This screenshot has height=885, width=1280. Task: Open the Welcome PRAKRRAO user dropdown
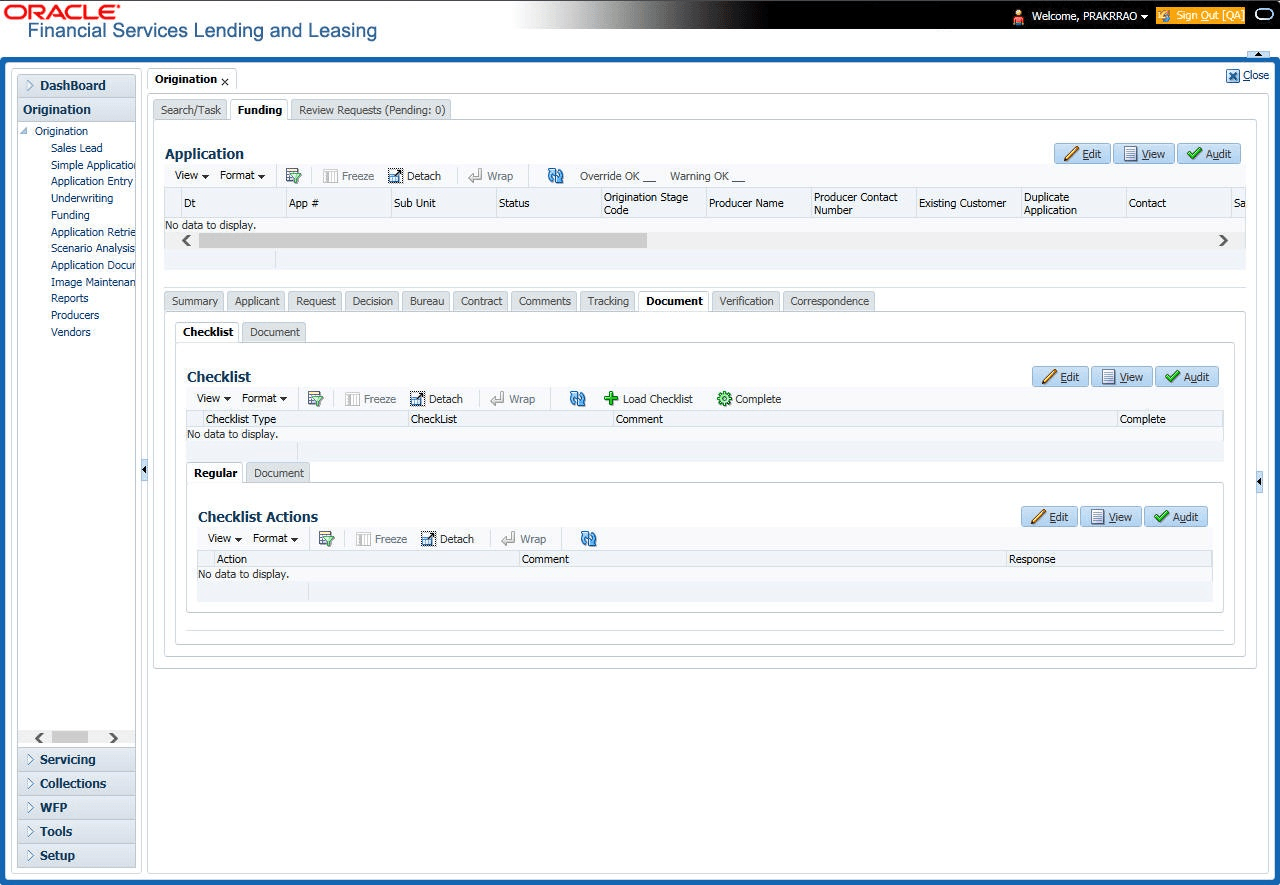click(x=1090, y=16)
